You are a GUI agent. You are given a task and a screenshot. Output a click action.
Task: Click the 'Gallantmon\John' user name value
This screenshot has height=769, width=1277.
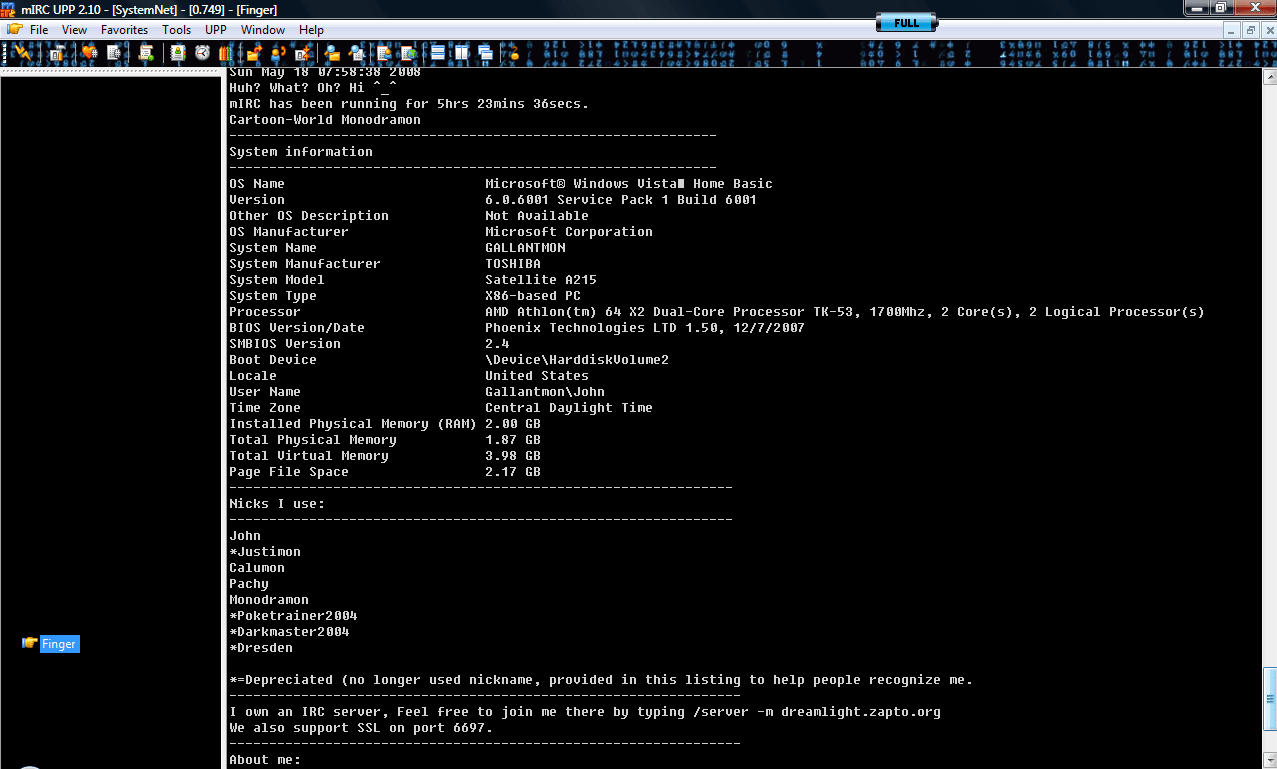pyautogui.click(x=545, y=392)
